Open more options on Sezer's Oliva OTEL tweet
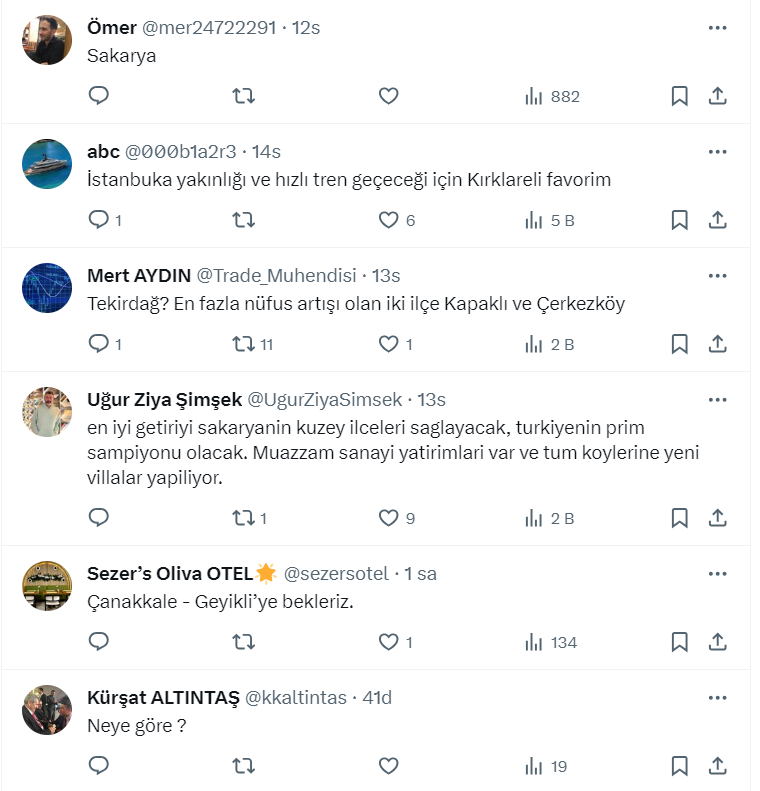The height and width of the screenshot is (791, 760). 717,574
